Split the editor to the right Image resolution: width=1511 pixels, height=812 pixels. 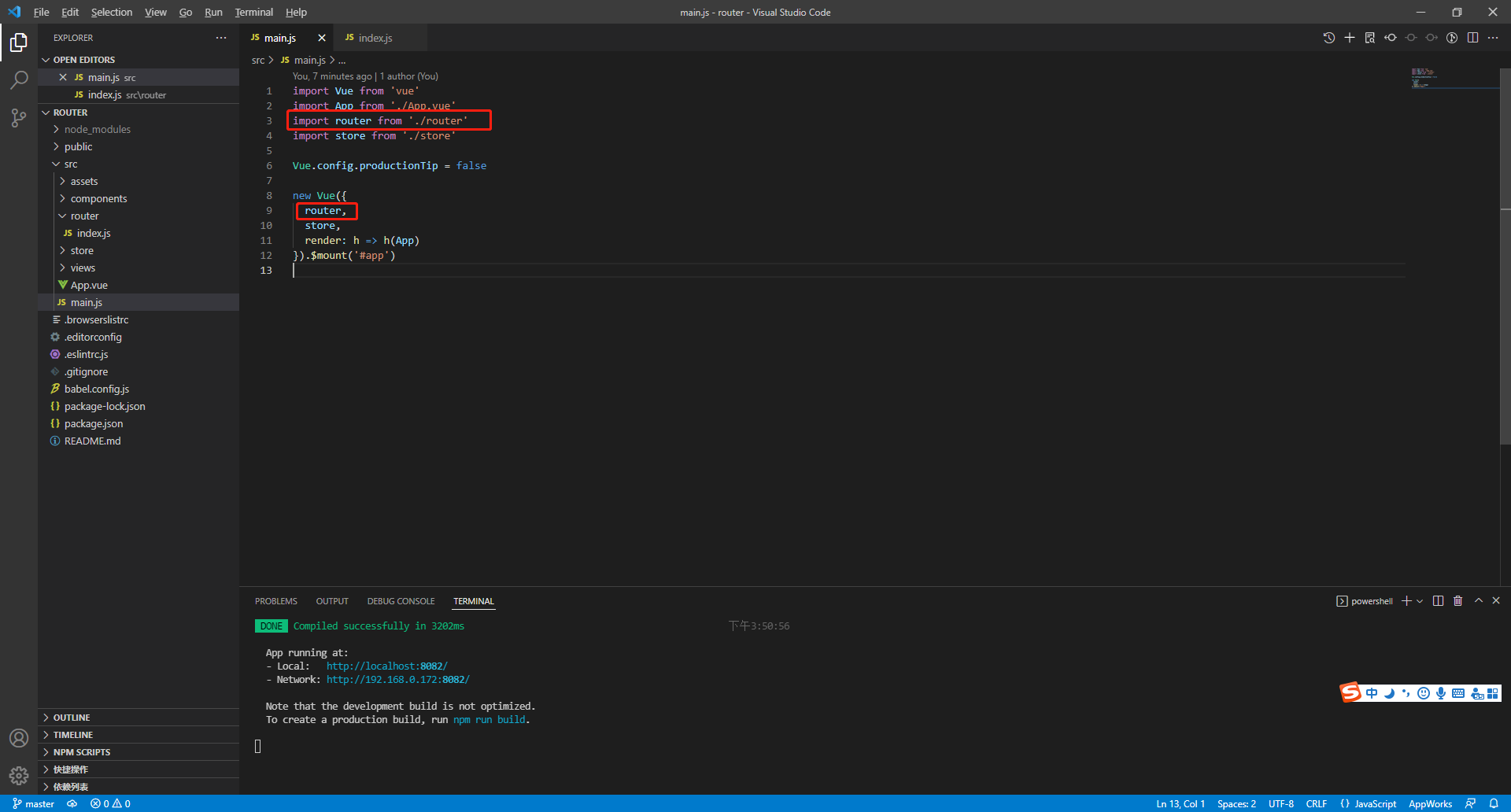[1472, 38]
